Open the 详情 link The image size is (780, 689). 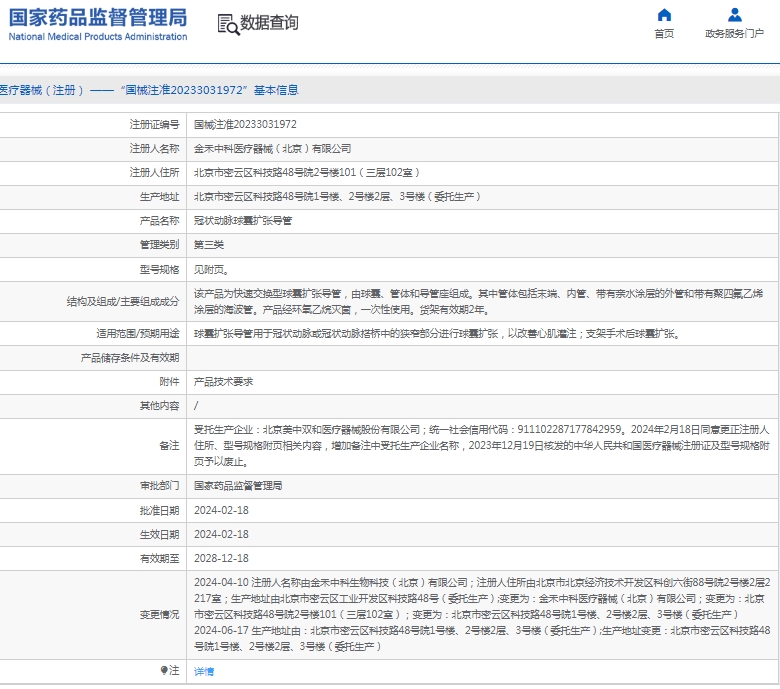pos(204,672)
